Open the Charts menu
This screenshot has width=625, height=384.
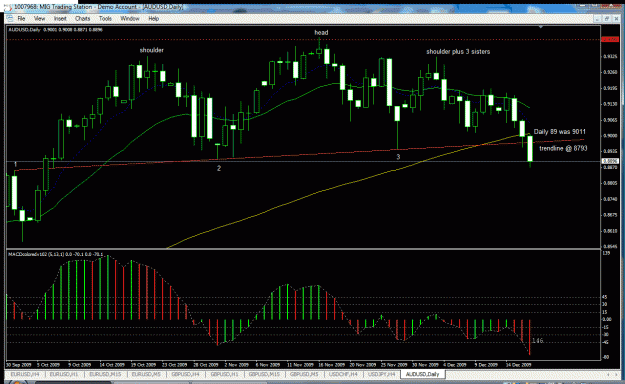tap(82, 19)
